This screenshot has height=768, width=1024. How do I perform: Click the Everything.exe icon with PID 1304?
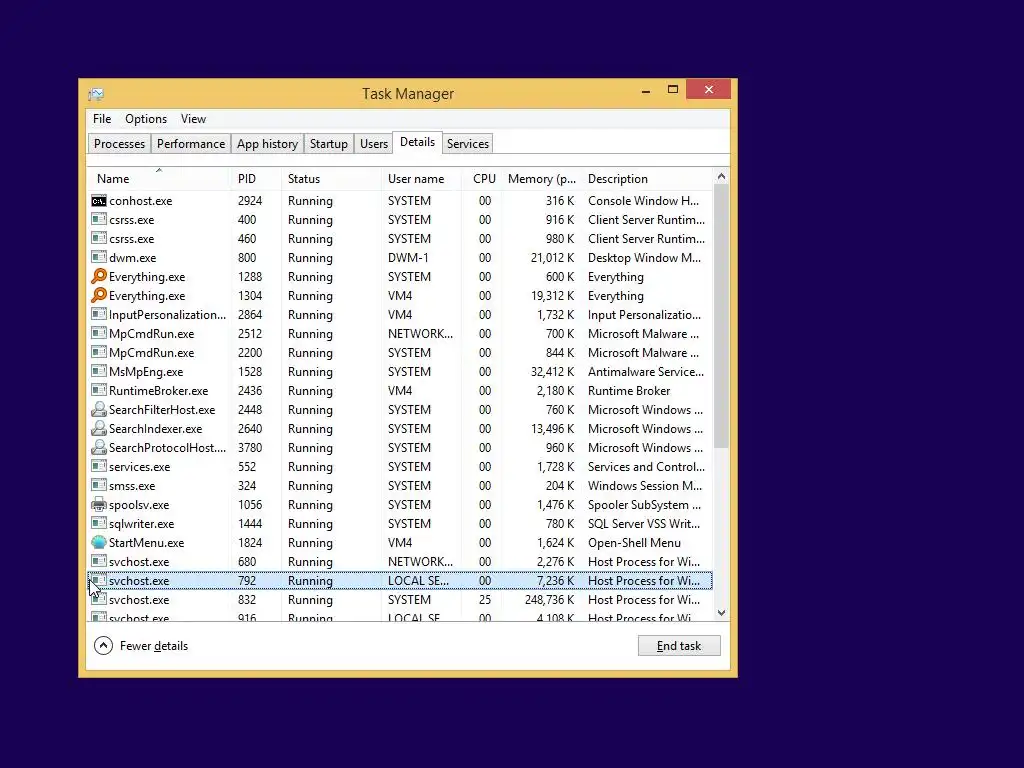click(x=99, y=295)
